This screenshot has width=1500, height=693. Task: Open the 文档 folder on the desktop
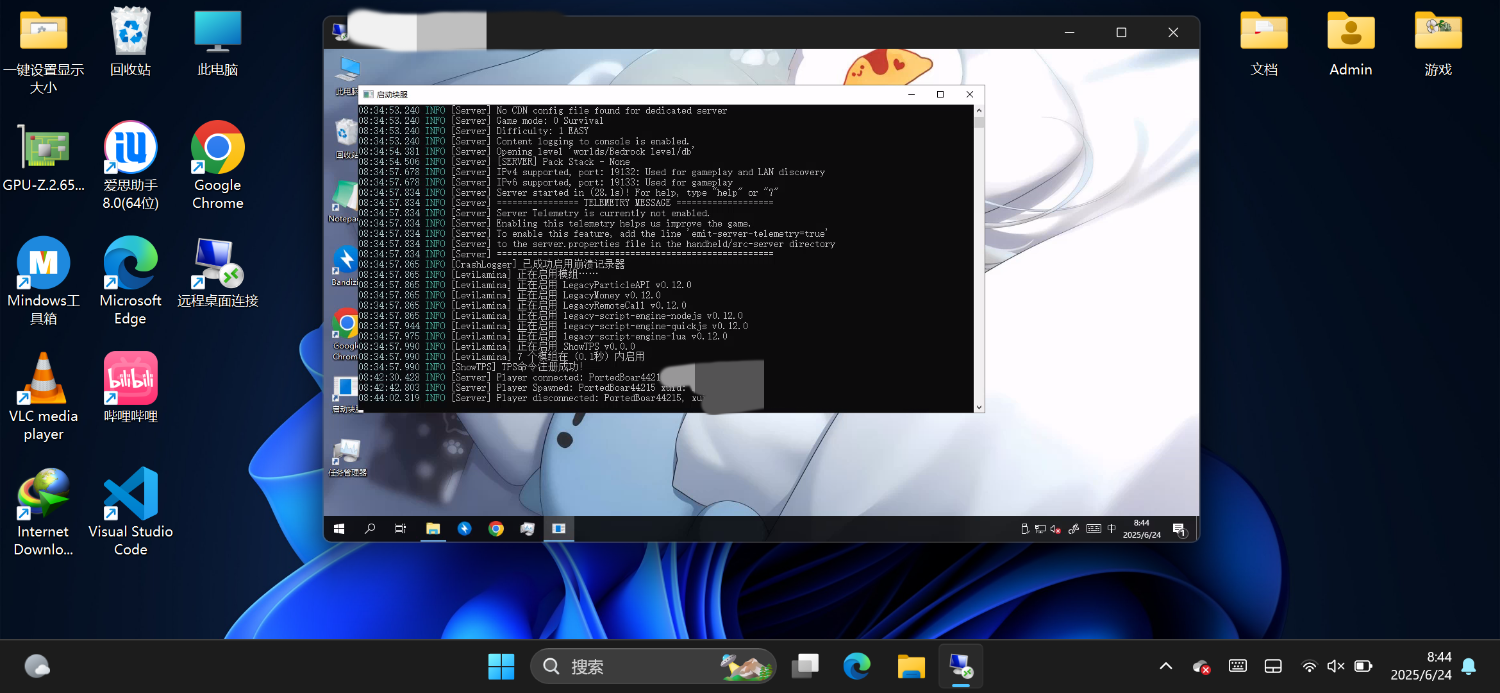[x=1264, y=42]
